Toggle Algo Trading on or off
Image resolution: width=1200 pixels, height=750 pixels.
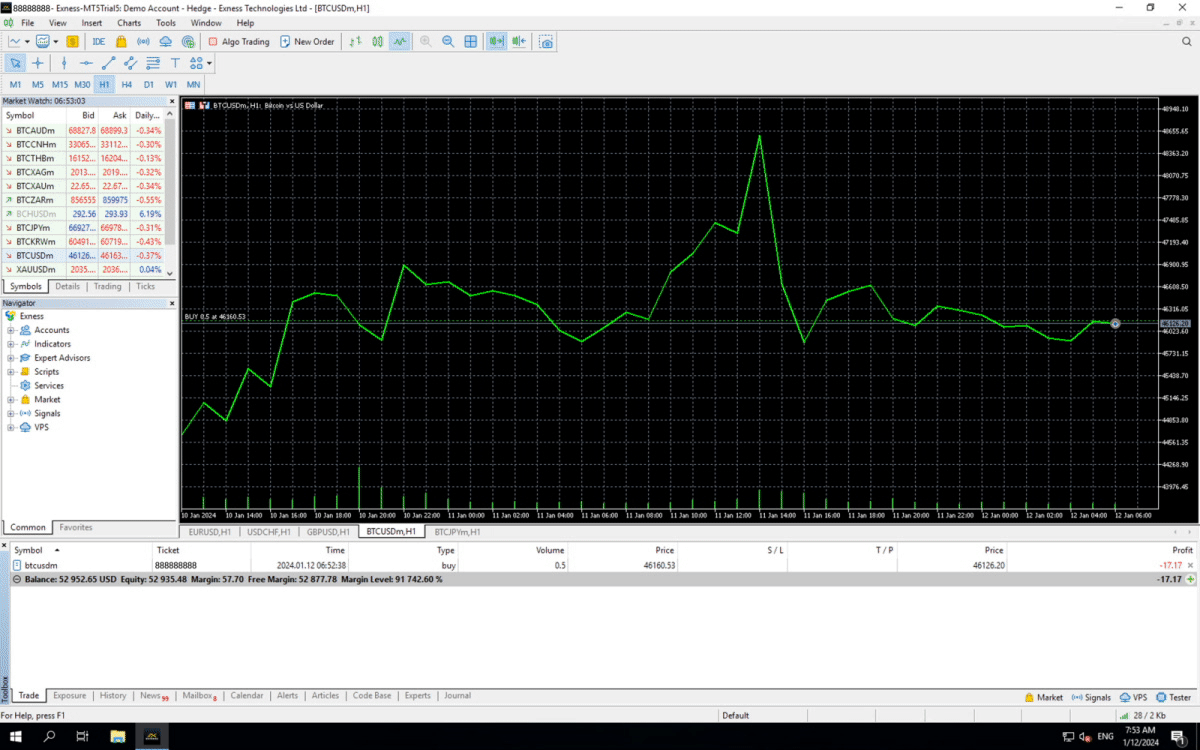click(239, 42)
